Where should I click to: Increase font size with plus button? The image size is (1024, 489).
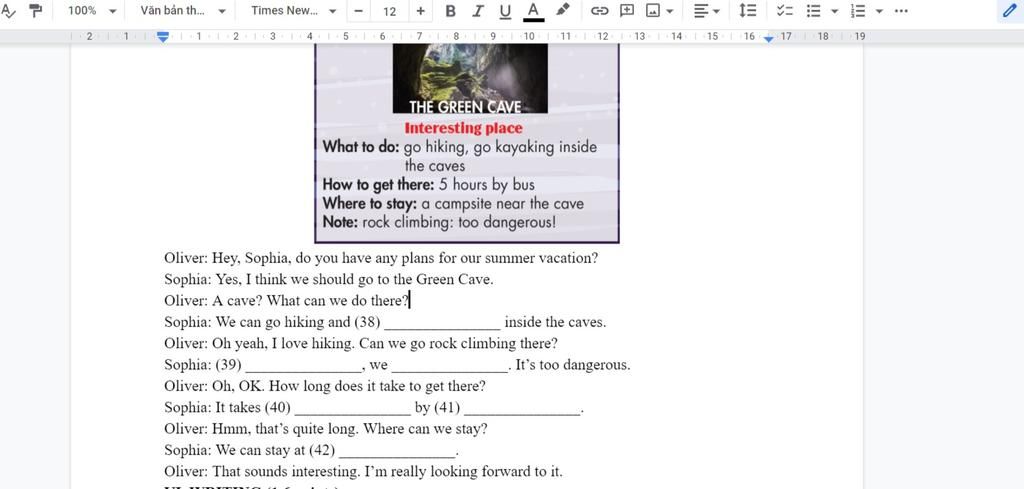coord(420,11)
